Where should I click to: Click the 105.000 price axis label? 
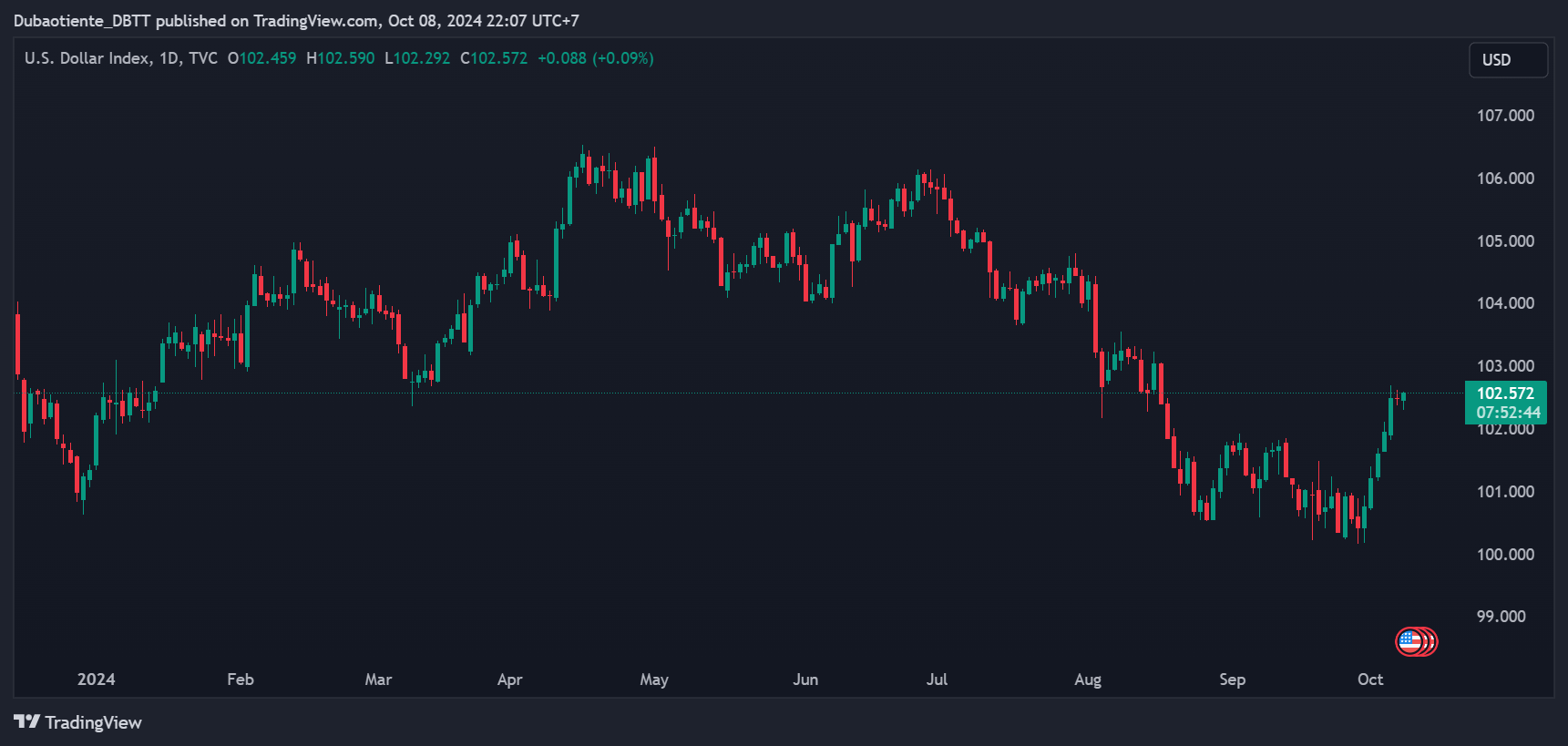[x=1505, y=241]
